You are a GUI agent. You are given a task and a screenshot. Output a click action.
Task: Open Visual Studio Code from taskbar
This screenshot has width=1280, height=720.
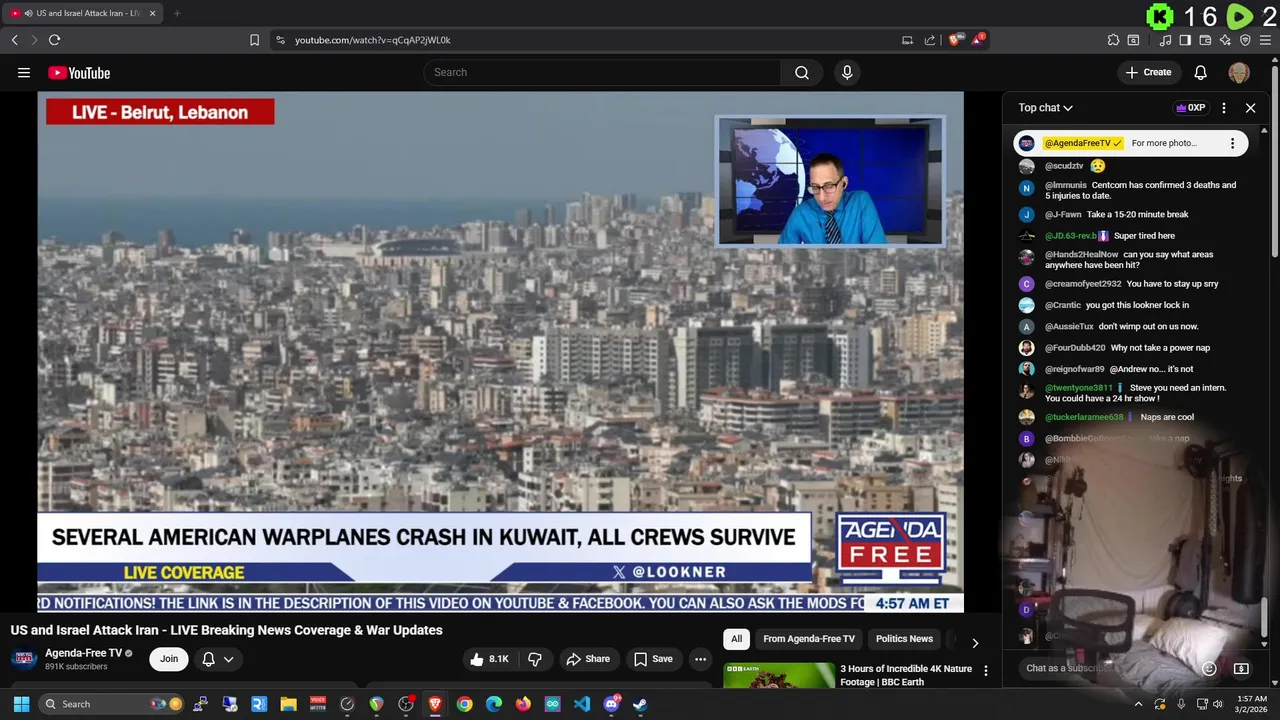pyautogui.click(x=582, y=704)
